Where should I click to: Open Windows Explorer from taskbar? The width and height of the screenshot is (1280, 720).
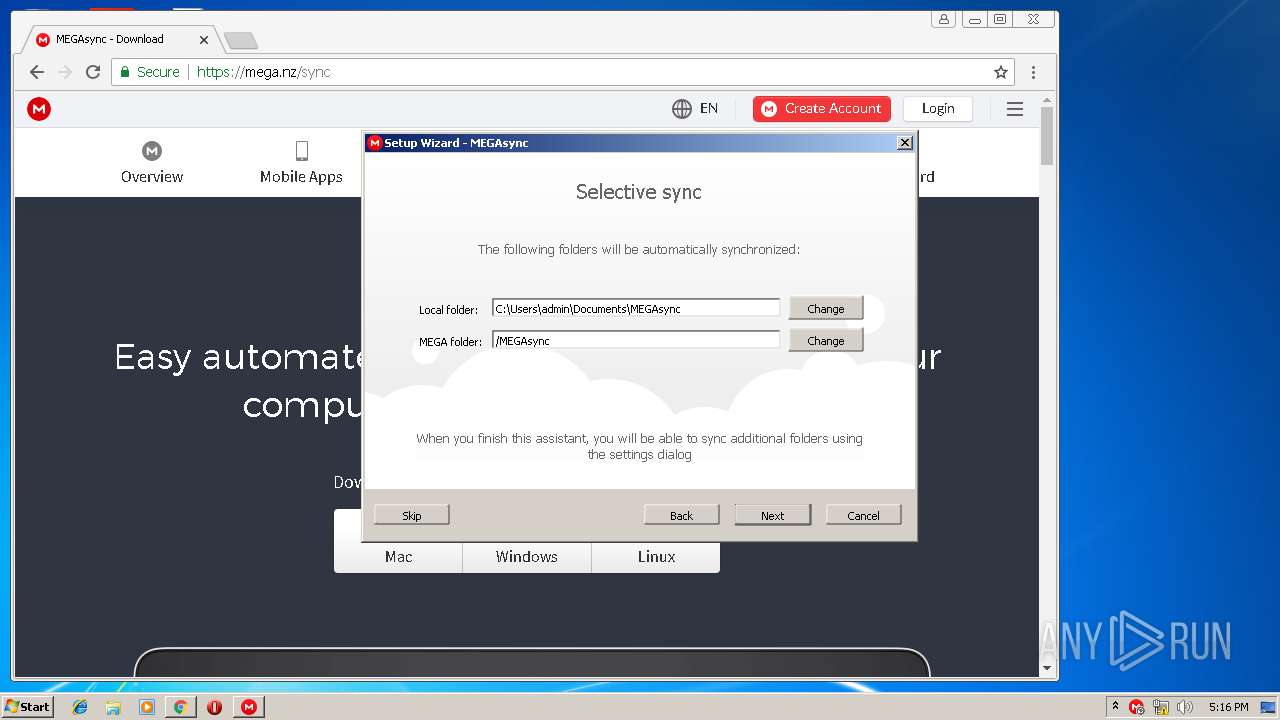click(113, 707)
